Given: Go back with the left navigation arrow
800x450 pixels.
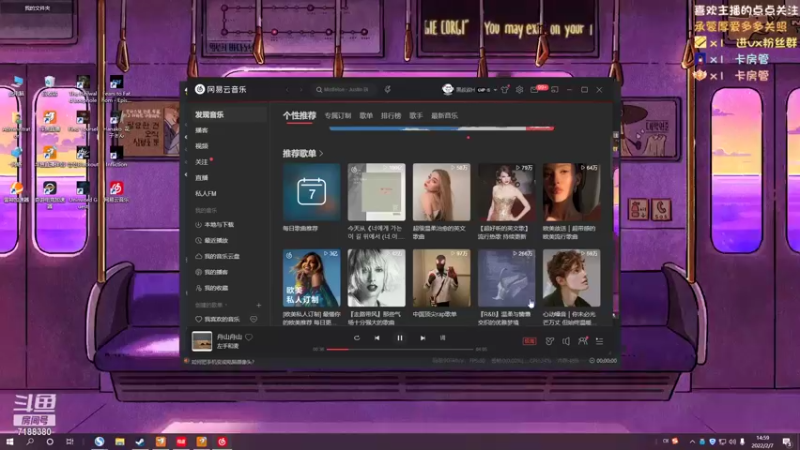Looking at the screenshot, I should (287, 90).
